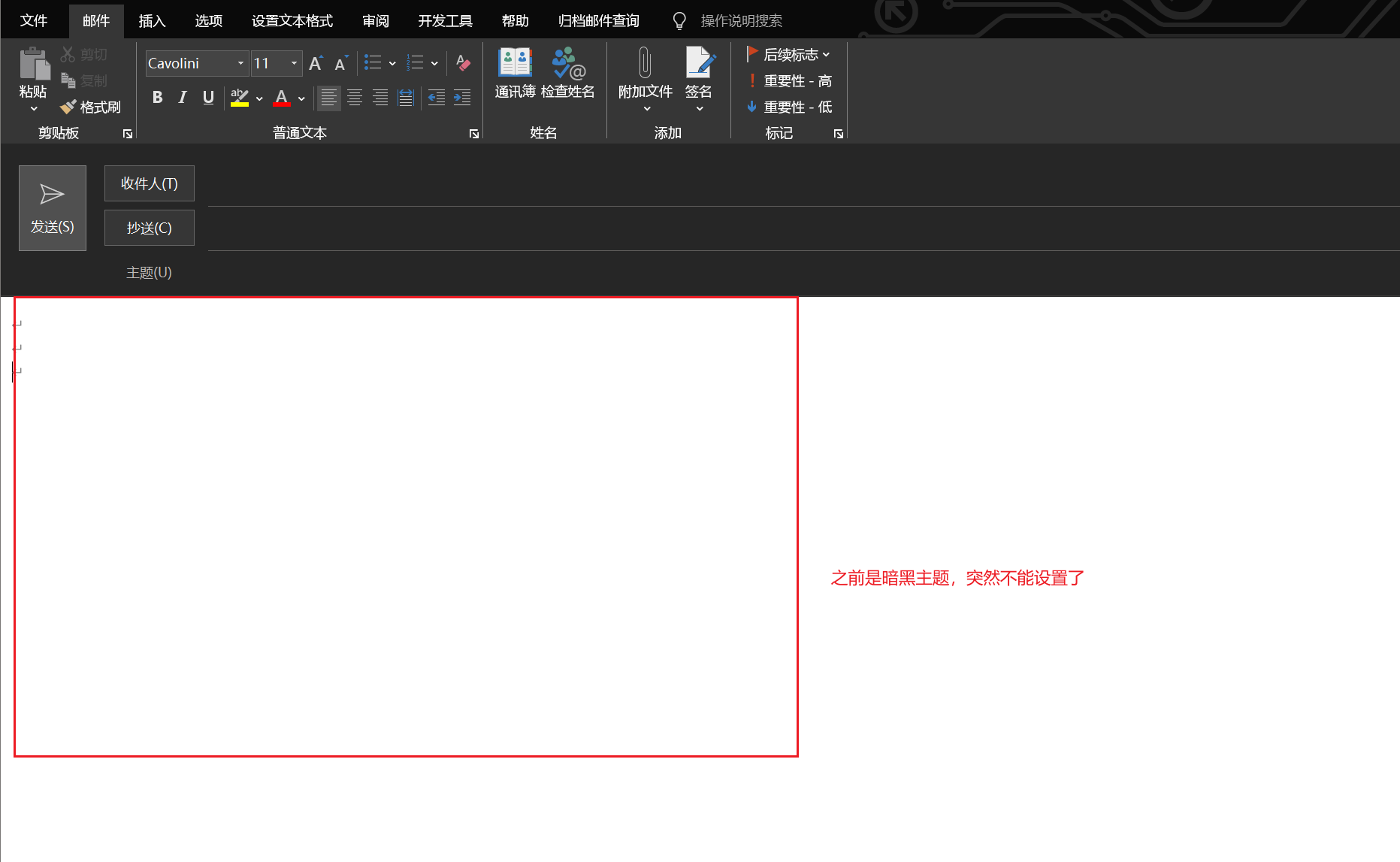Click the Copy icon
This screenshot has height=862, width=1400.
coord(68,80)
